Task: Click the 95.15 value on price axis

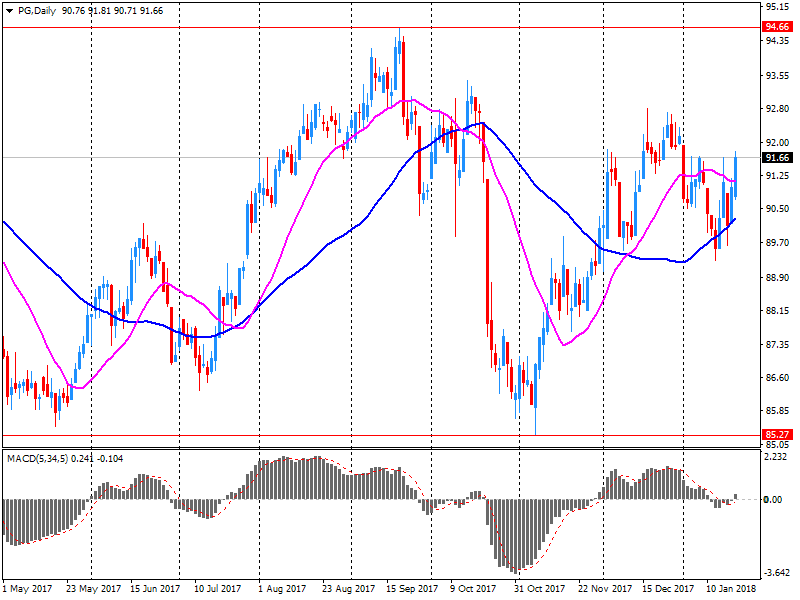Action: pyautogui.click(x=776, y=6)
